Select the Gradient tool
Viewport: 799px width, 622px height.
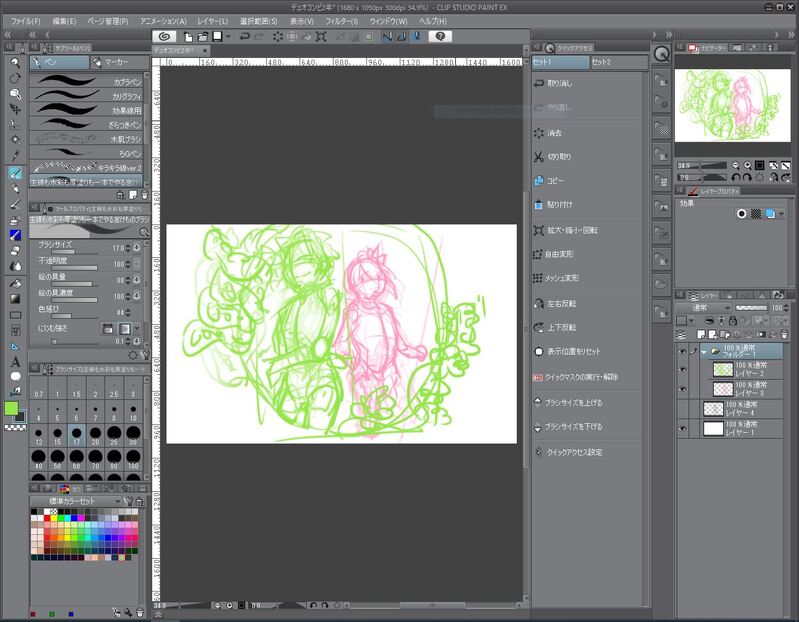pos(15,299)
